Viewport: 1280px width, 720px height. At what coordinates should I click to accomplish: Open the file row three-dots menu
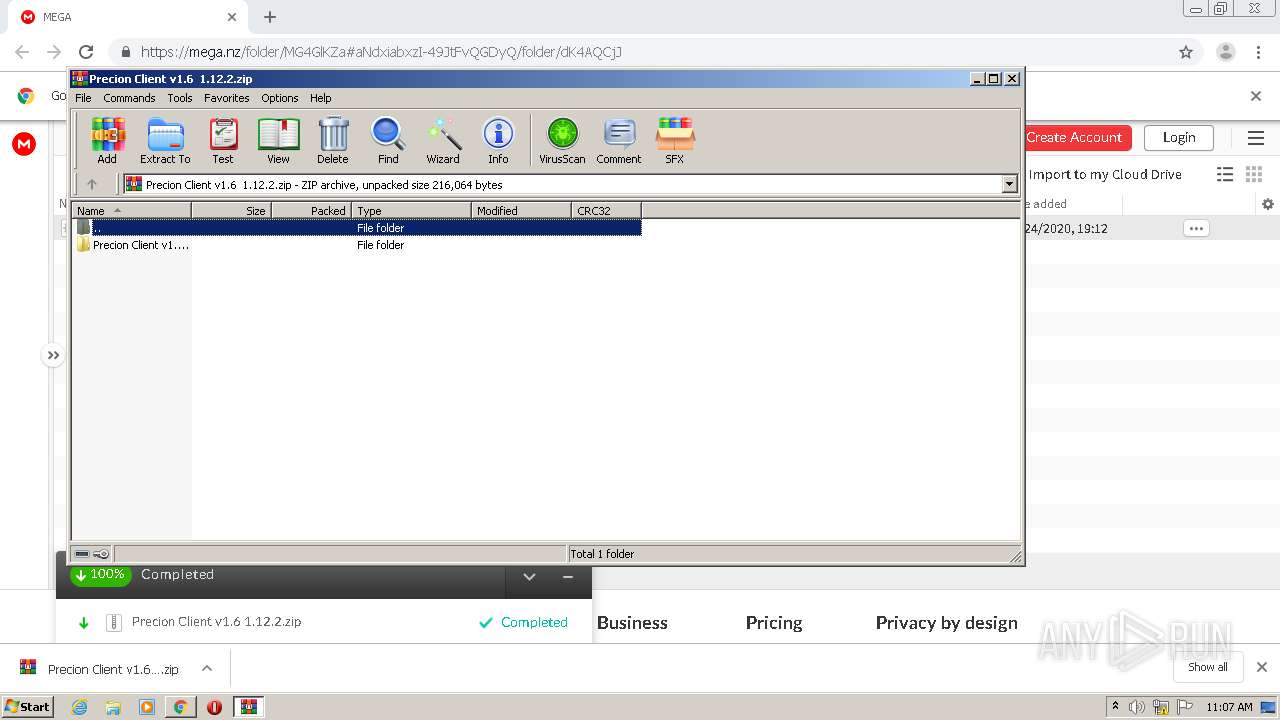[x=1196, y=228]
